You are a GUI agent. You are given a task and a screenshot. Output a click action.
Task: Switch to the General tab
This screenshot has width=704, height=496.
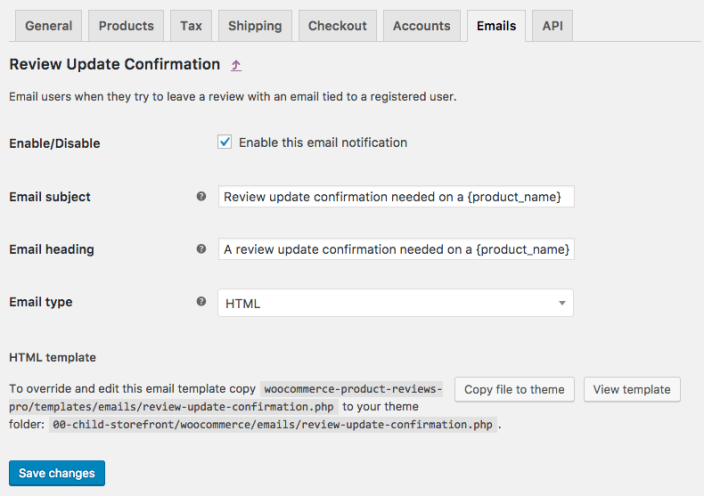click(x=48, y=26)
